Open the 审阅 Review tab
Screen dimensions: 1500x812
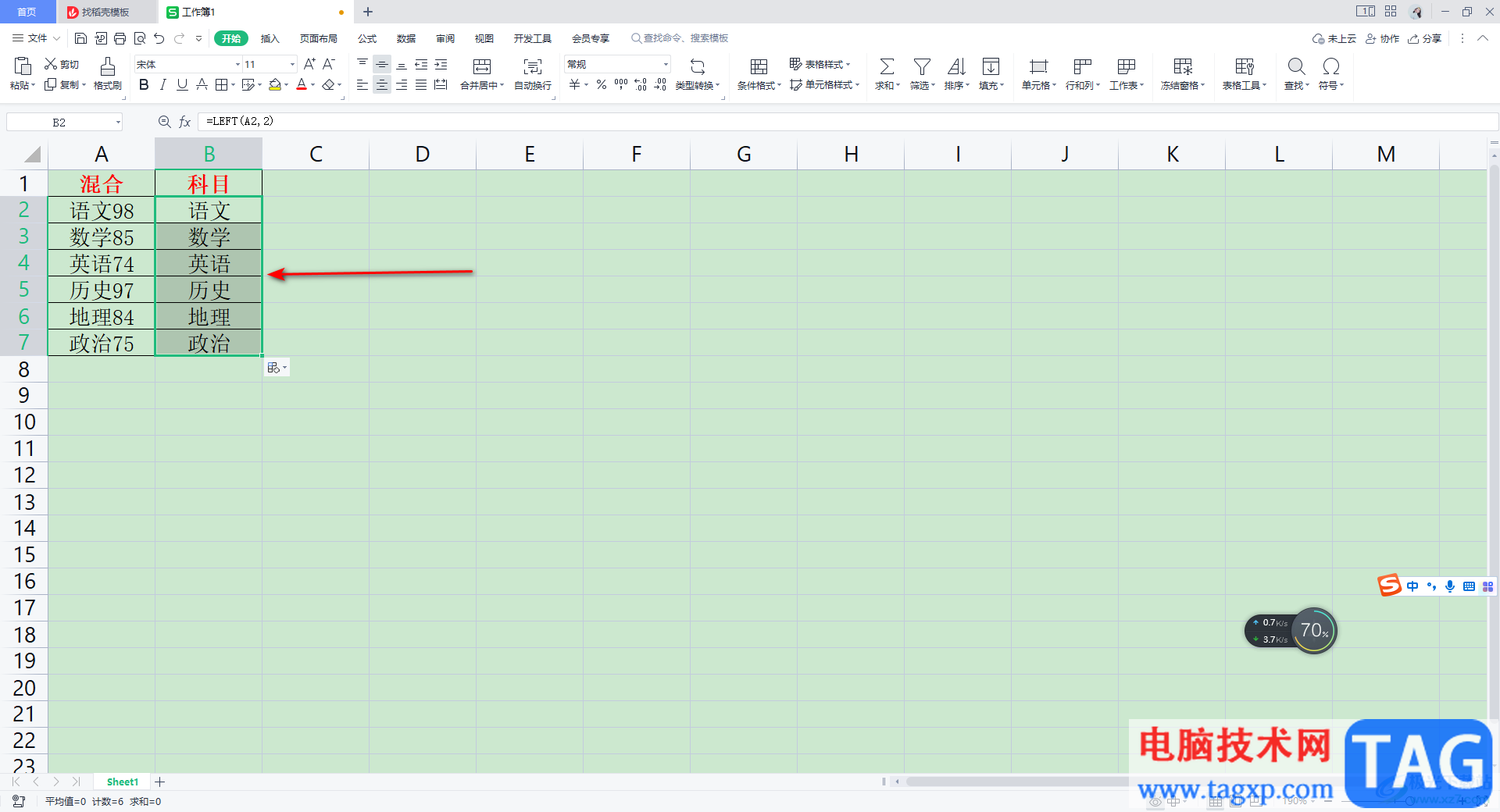pos(445,38)
